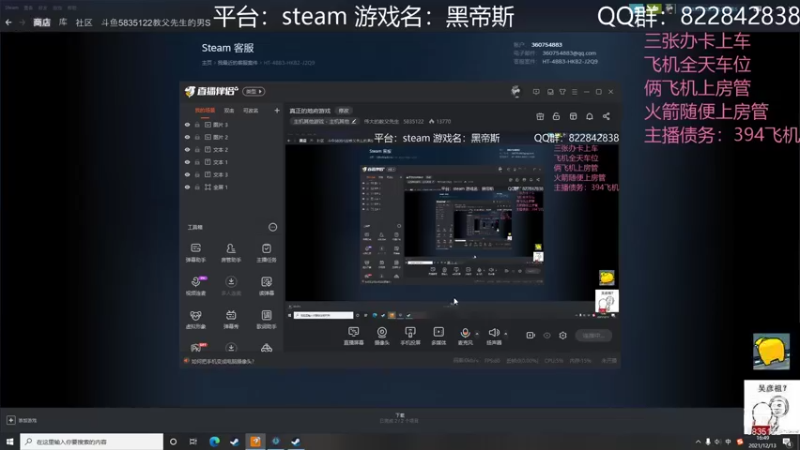Image resolution: width=800 pixels, height=450 pixels.
Task: Open the 读弹幕 tool icon
Action: click(266, 286)
